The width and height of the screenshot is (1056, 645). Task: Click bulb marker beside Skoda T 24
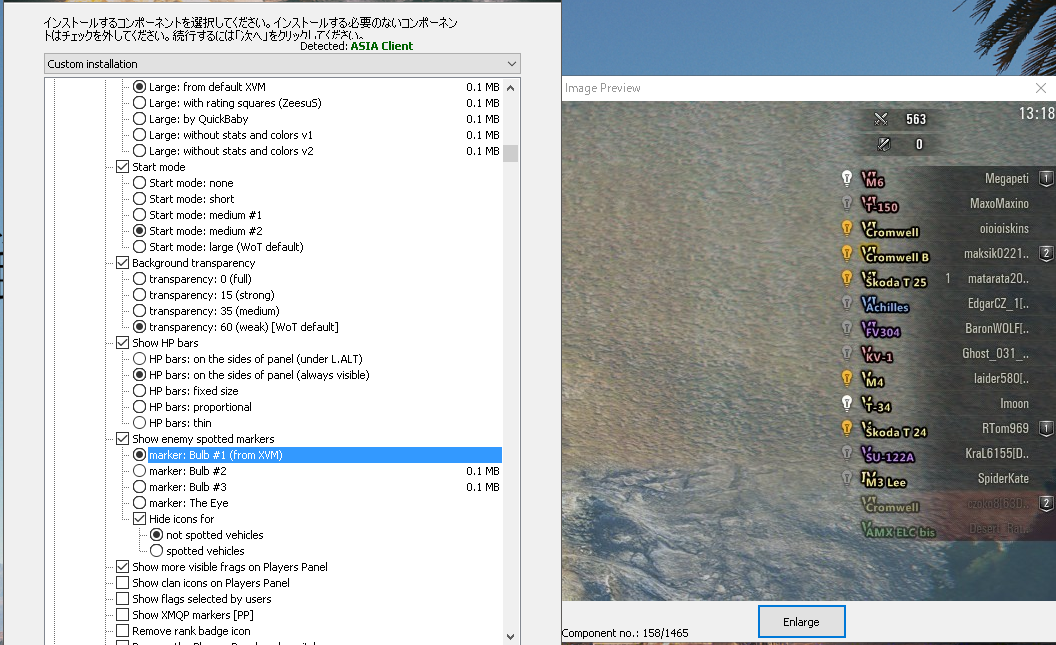pyautogui.click(x=847, y=428)
